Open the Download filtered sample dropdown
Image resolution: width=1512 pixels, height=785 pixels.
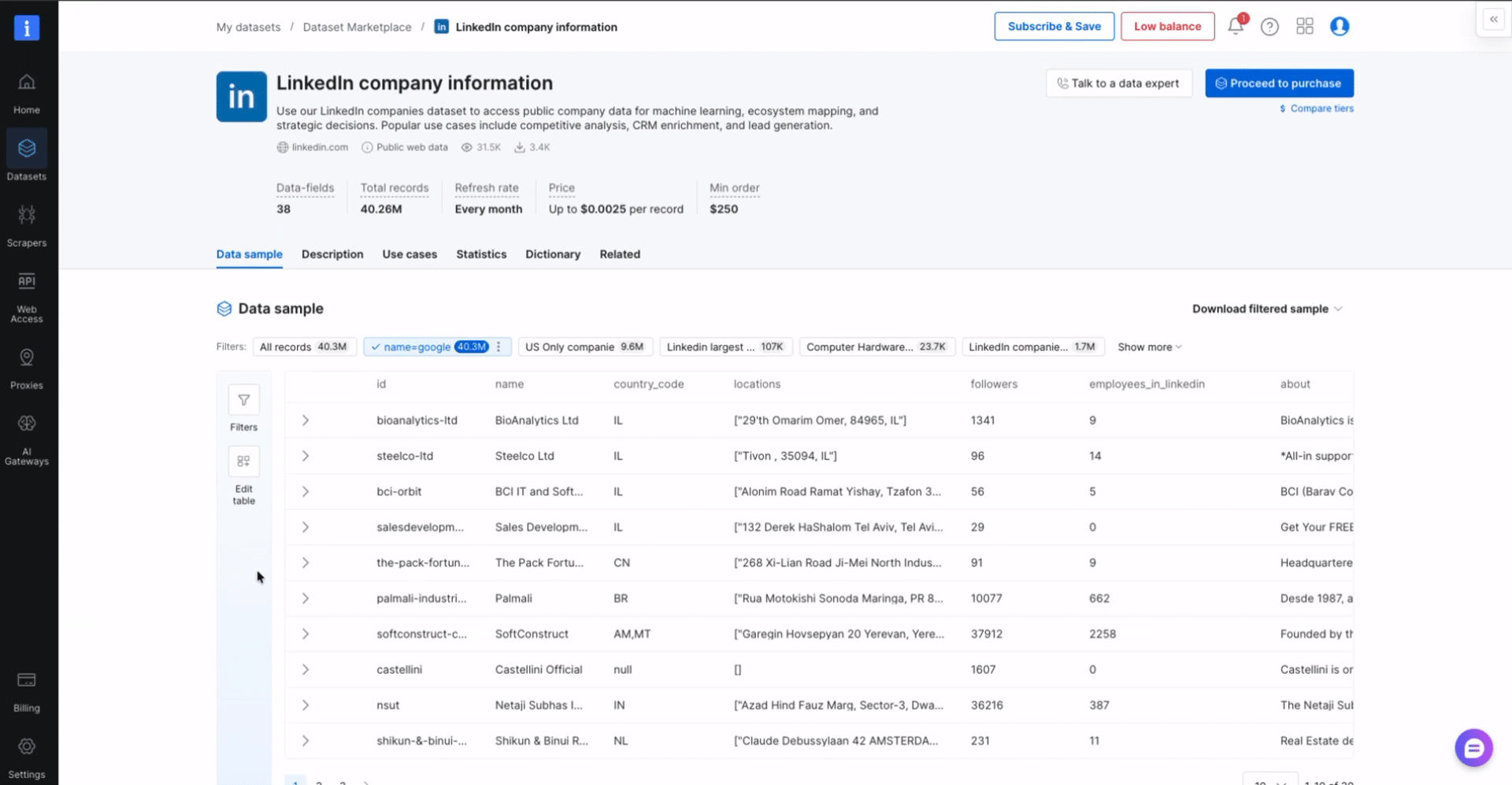click(x=1267, y=309)
